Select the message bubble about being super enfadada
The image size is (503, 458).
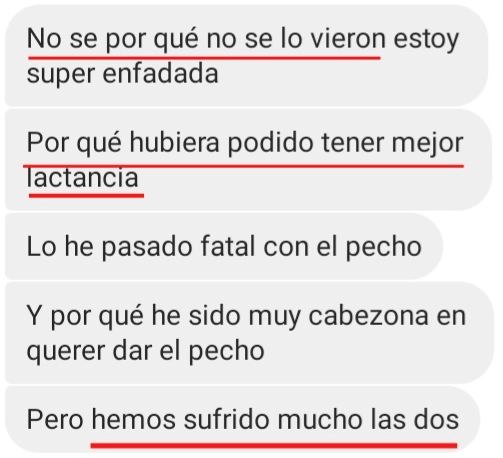click(x=247, y=55)
